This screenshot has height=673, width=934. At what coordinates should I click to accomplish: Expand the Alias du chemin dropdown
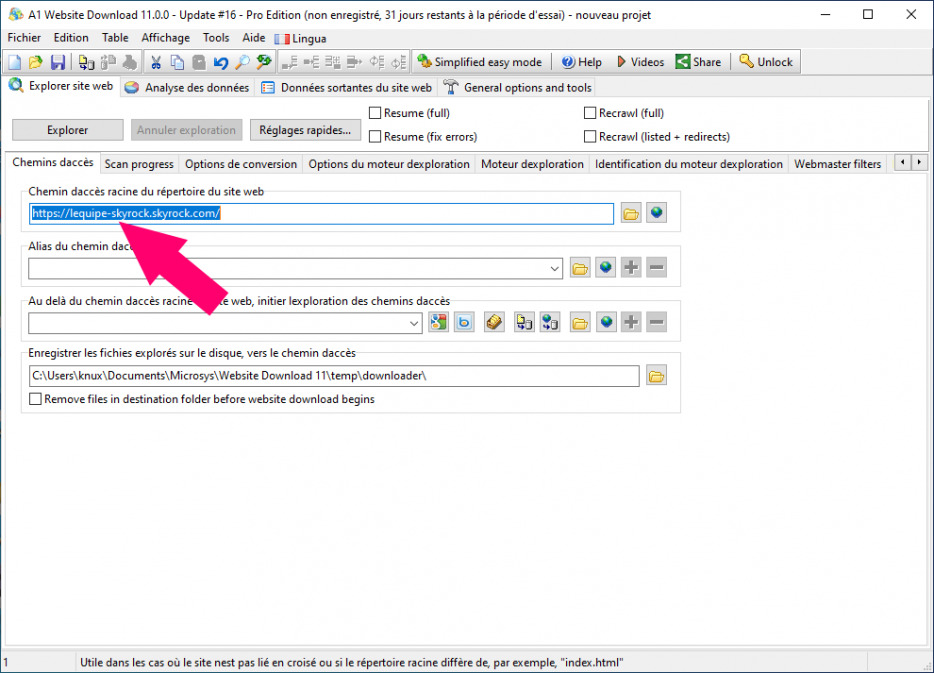coord(555,269)
